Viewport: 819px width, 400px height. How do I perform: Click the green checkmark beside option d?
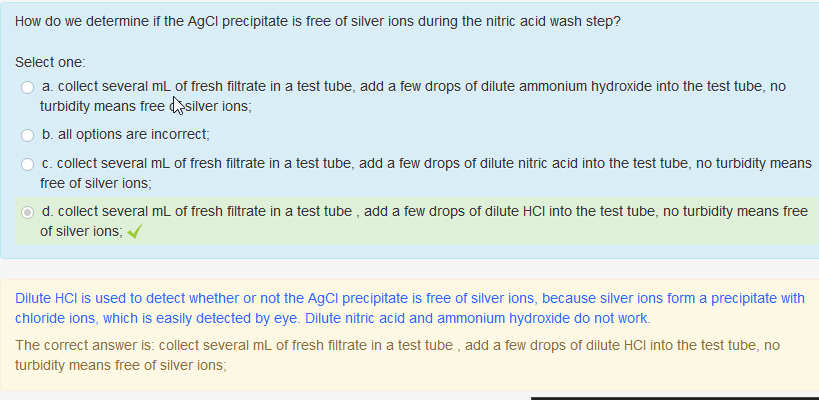[x=134, y=231]
